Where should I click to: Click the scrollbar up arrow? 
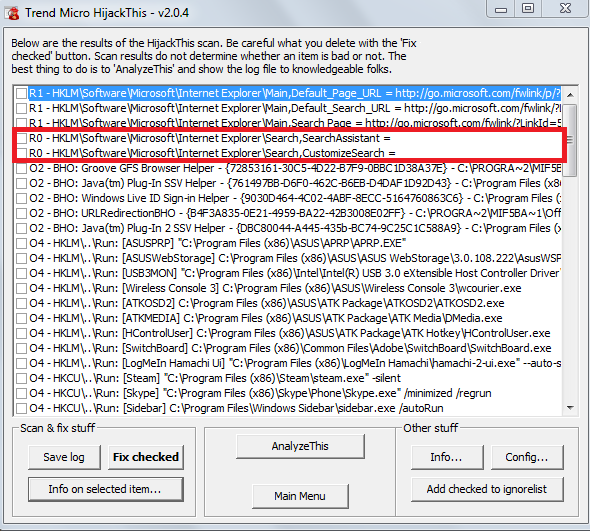[570, 95]
